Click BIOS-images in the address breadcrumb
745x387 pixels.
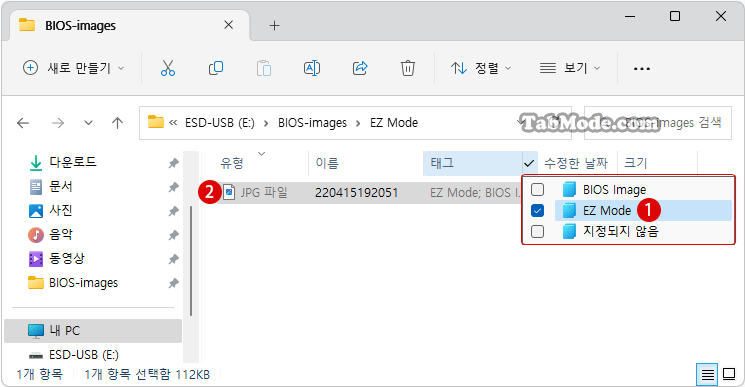[x=312, y=123]
